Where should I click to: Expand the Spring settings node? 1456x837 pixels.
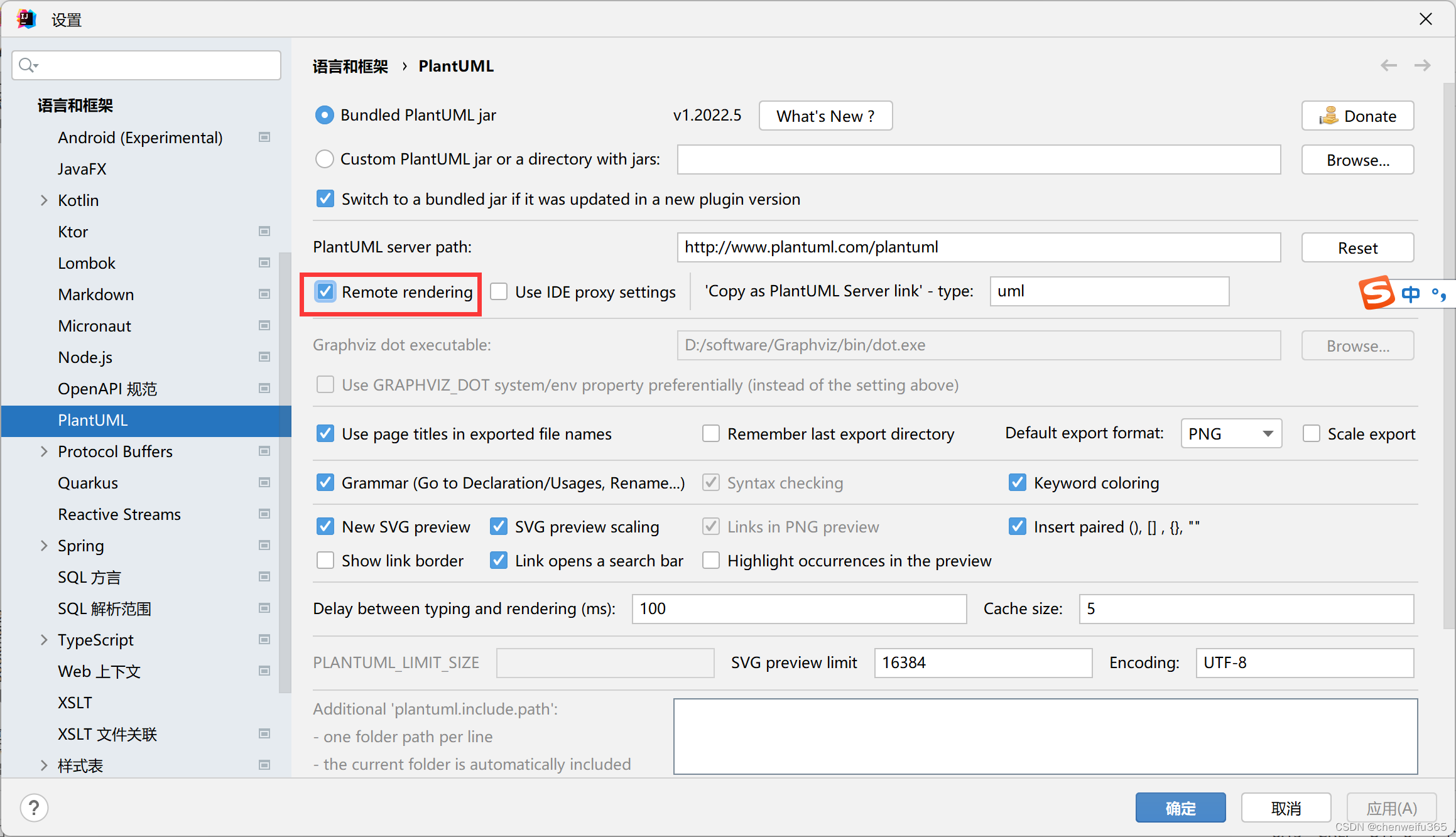click(44, 546)
